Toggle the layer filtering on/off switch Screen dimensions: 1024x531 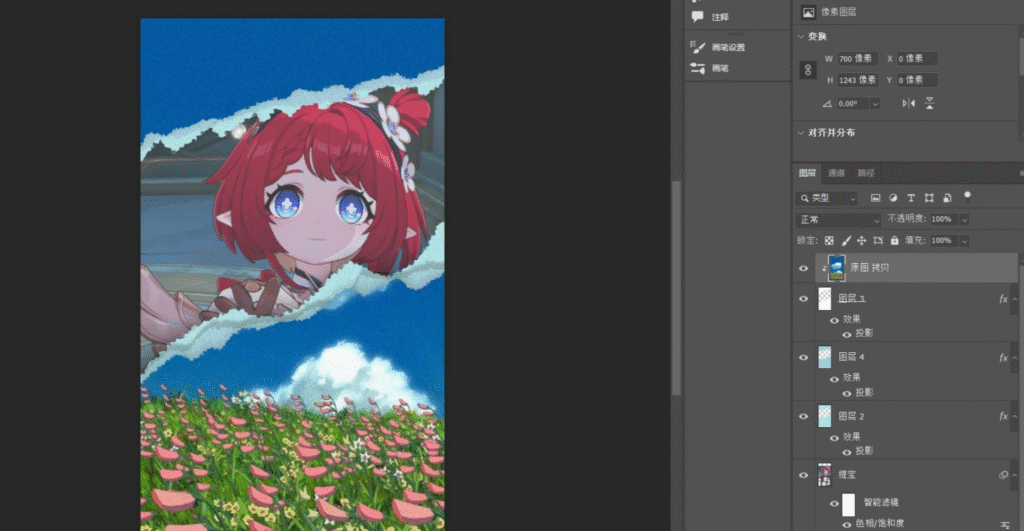pyautogui.click(x=967, y=196)
